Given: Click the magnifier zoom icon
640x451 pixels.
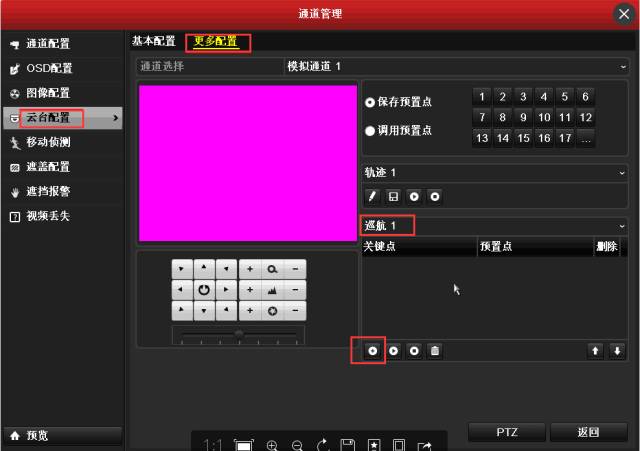Looking at the screenshot, I should (272, 269).
